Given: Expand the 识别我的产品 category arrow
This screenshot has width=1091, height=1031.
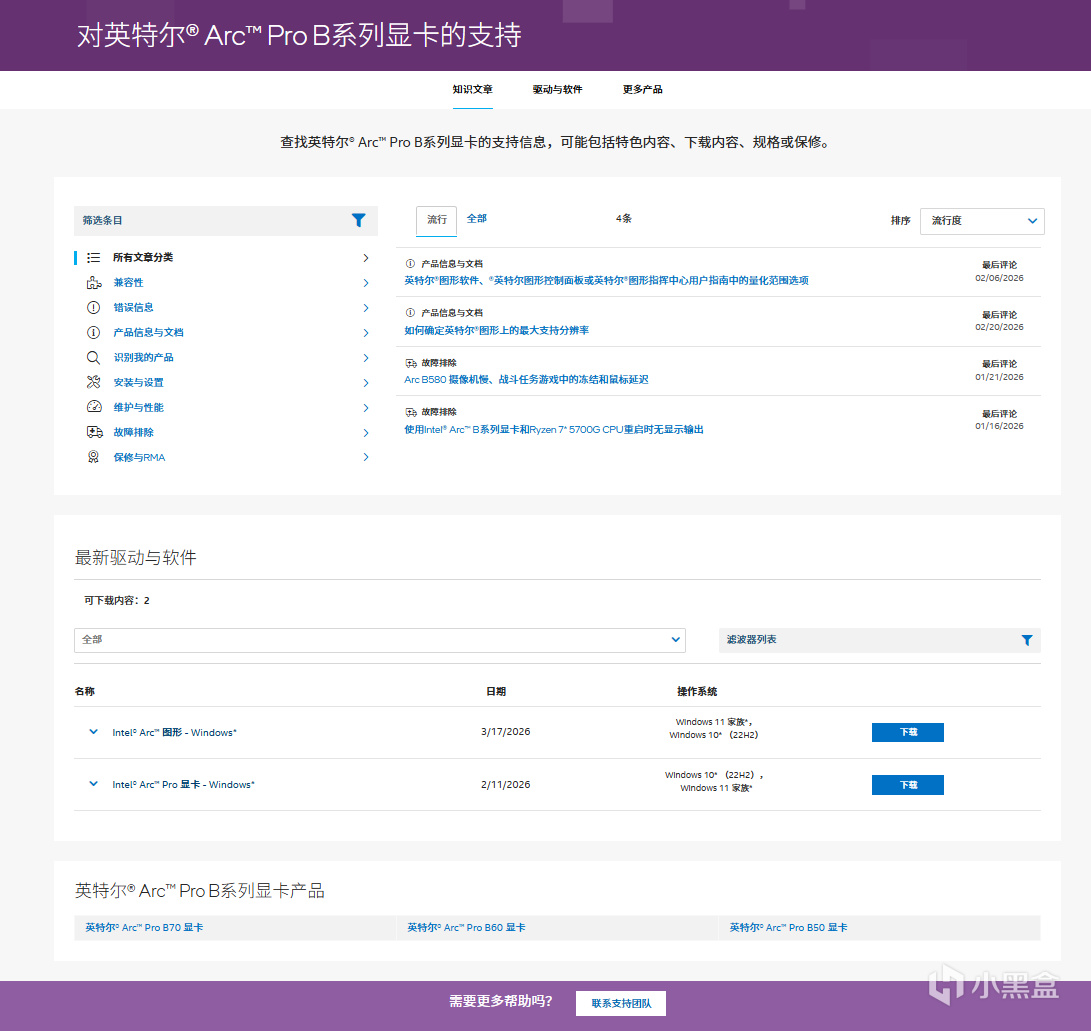Looking at the screenshot, I should (x=366, y=358).
